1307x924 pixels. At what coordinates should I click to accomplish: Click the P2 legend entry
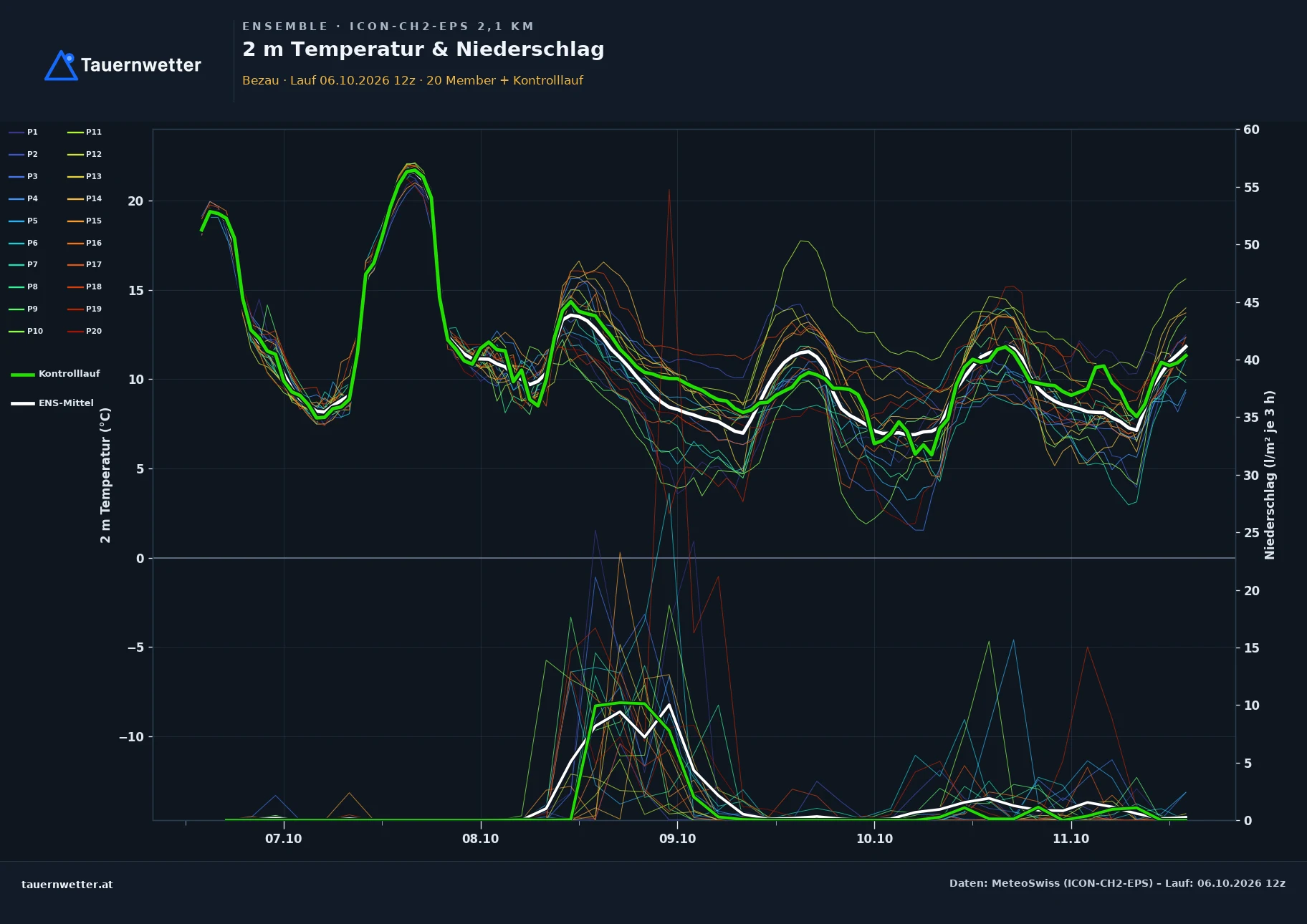click(24, 154)
